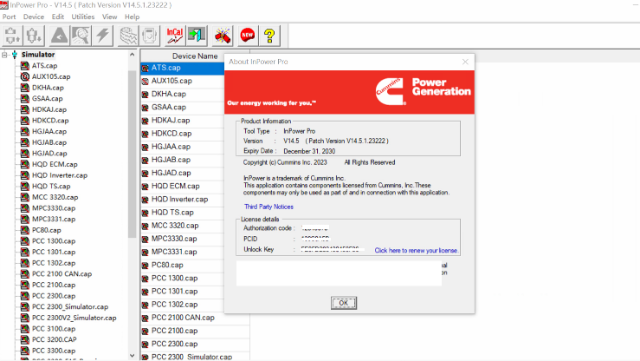Click the greyed capture file toolbar icon
Screen dimensions: 640x361
[x=149, y=36]
